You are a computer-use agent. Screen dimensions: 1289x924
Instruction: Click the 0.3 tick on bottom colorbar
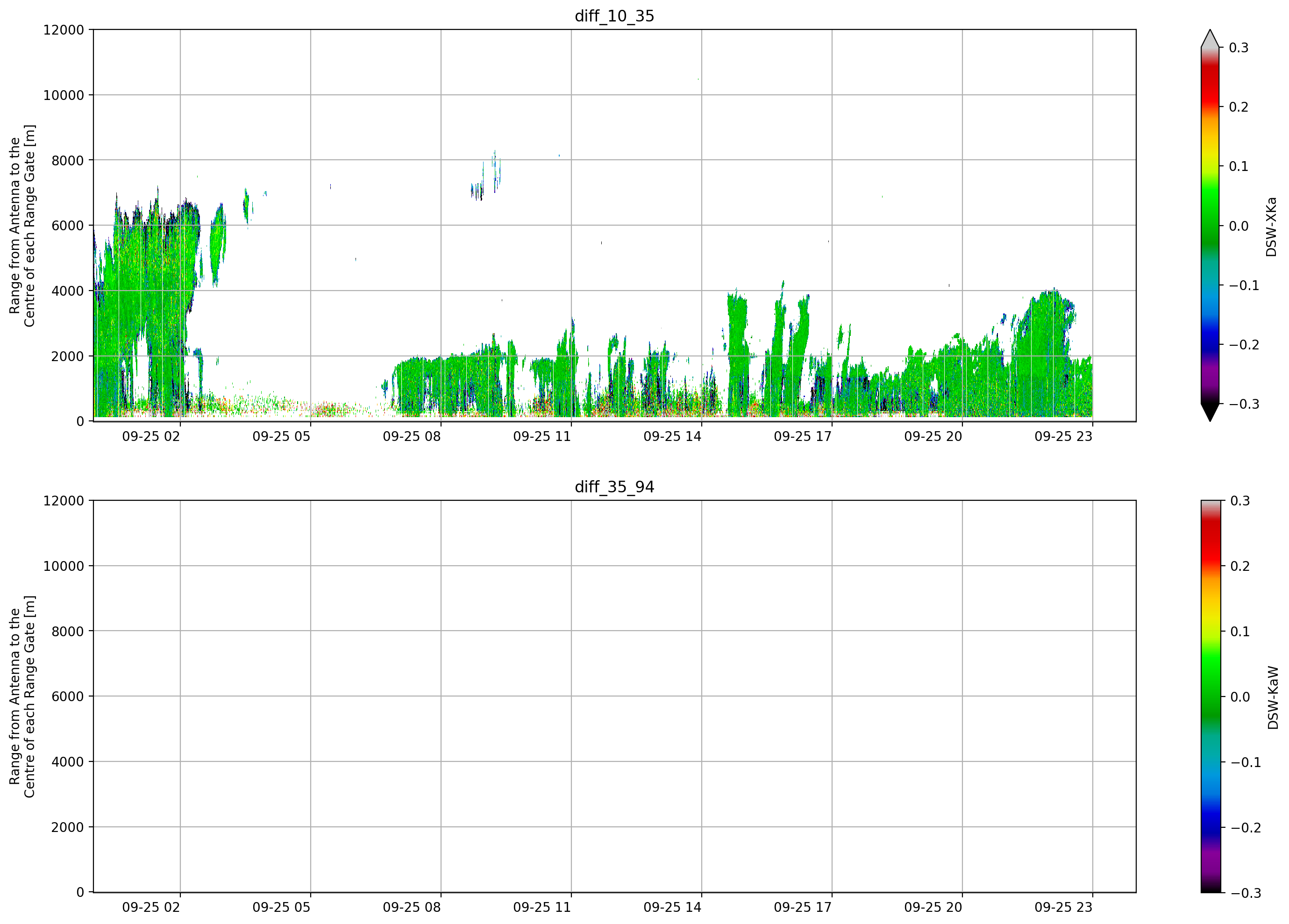click(x=1240, y=501)
